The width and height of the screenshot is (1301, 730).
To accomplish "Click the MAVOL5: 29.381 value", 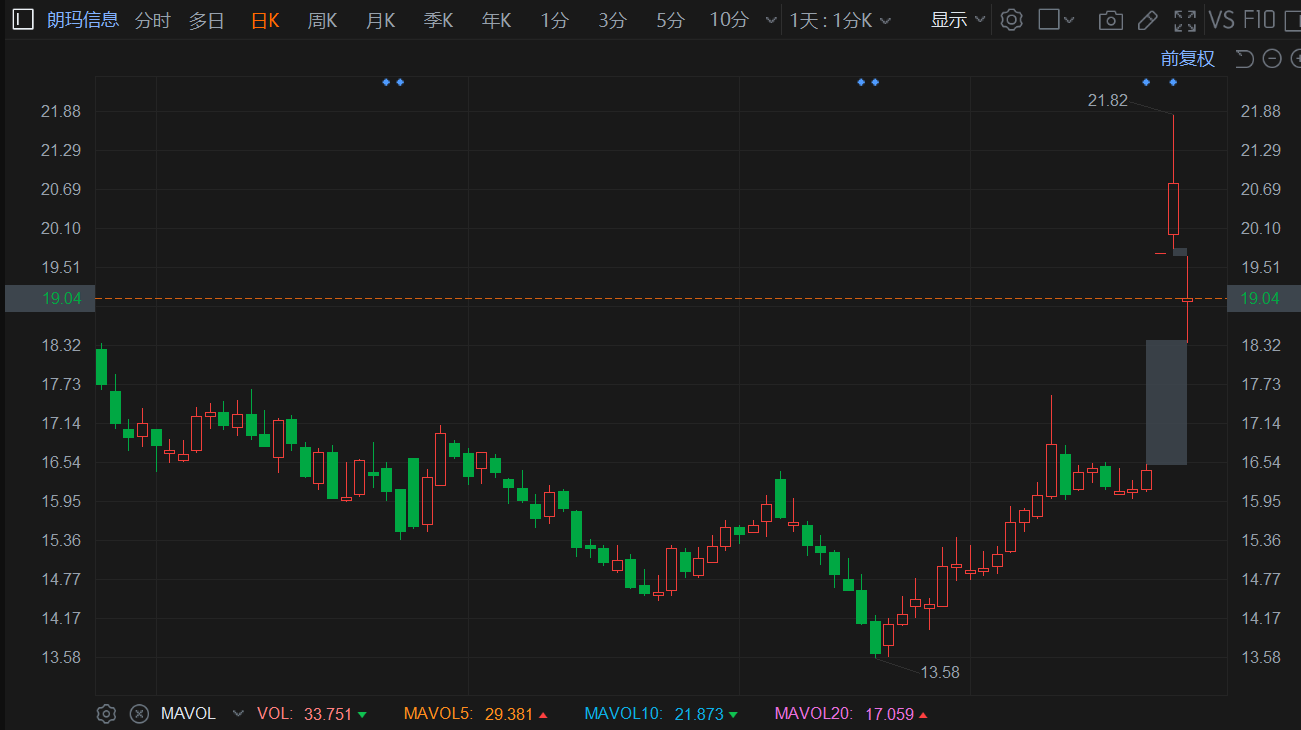I will click(475, 714).
